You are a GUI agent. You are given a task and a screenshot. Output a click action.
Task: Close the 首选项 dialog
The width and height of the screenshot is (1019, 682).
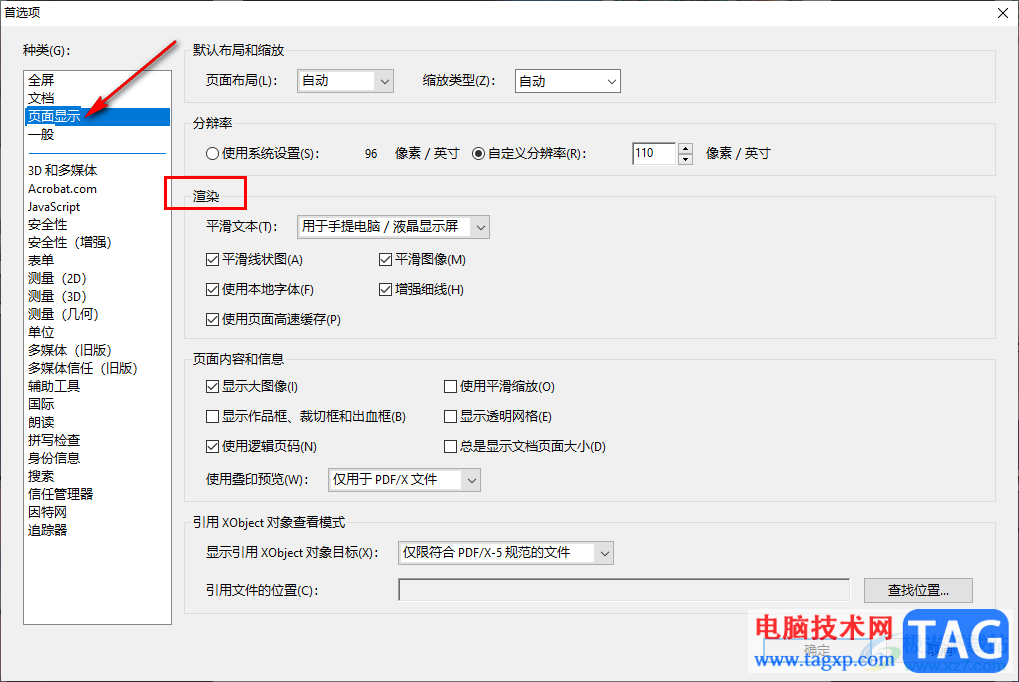1003,13
